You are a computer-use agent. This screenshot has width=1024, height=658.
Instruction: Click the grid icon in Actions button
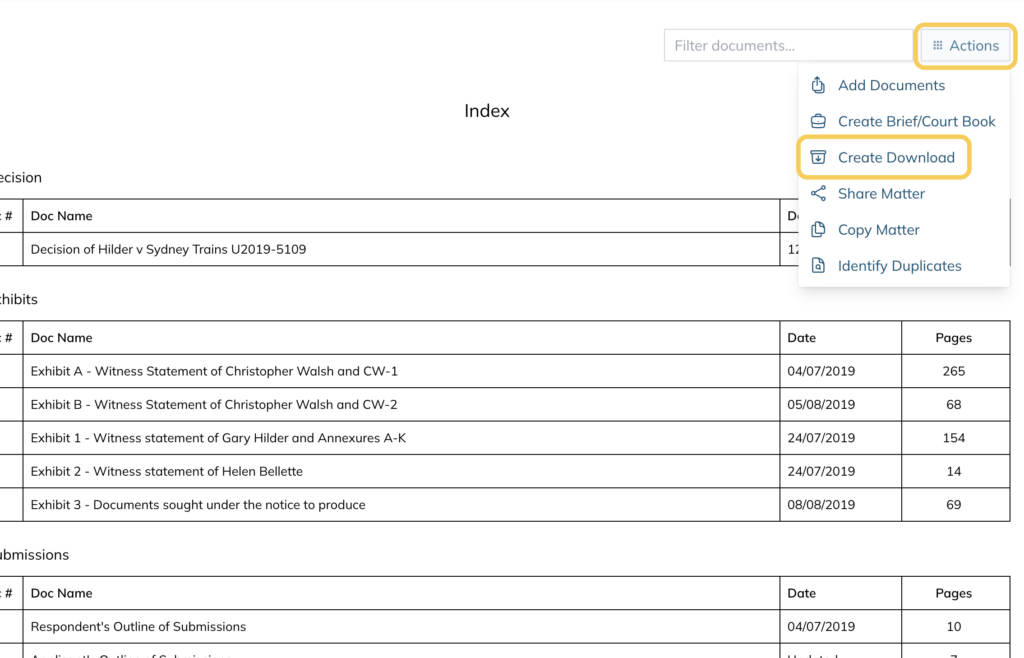938,46
